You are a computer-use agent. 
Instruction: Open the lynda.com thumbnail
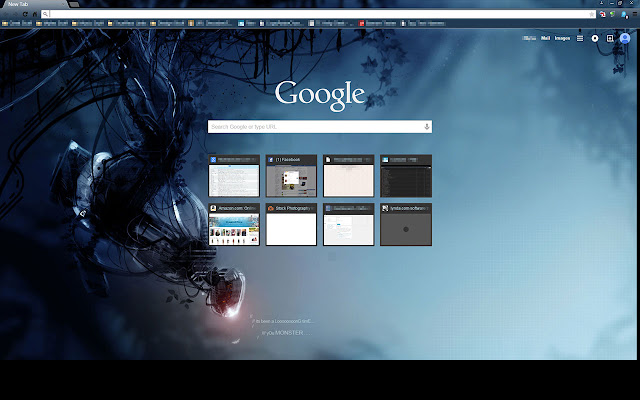tap(406, 224)
